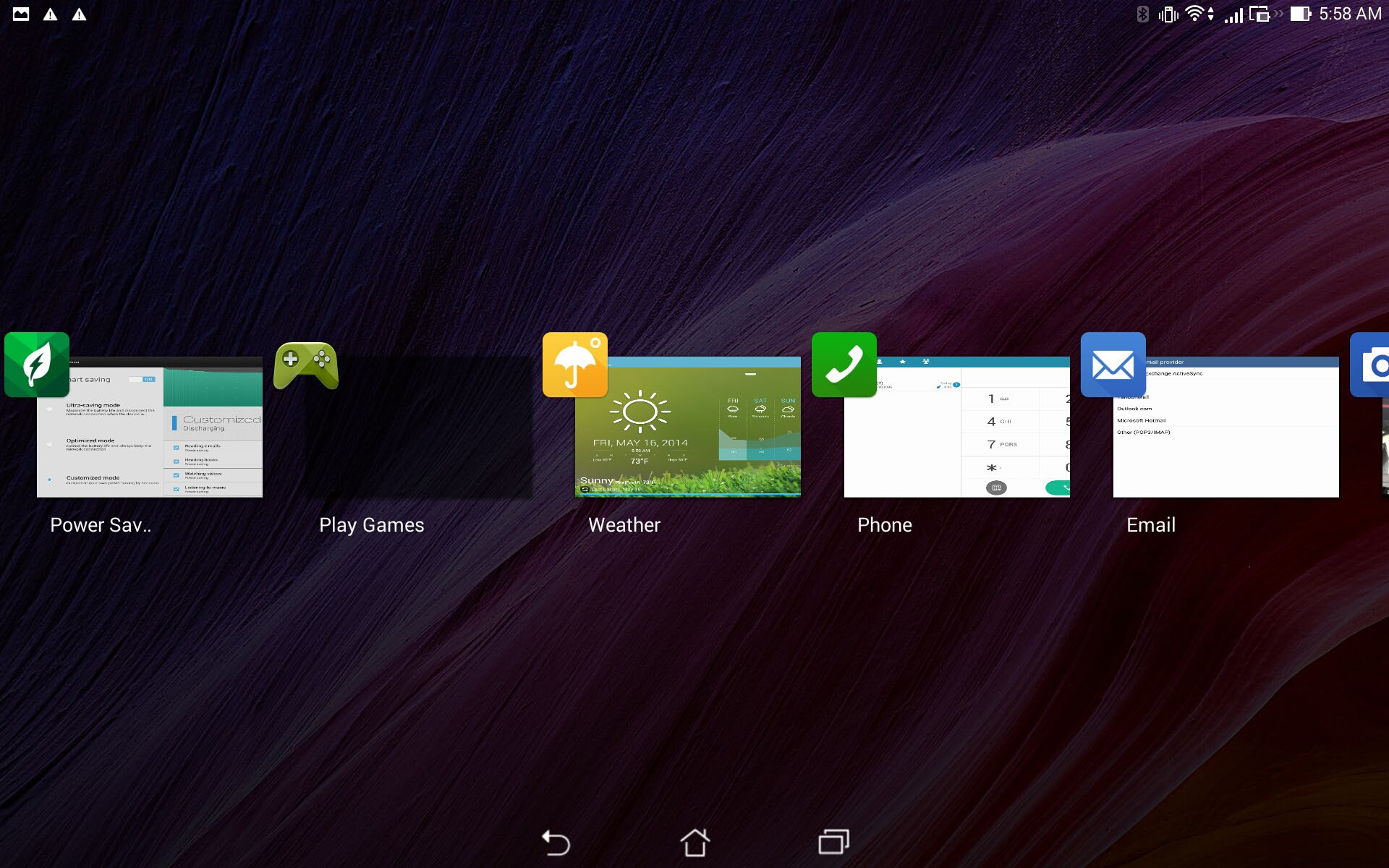Click 'Other (POP3/IMAP)' in Email thumbnail
The image size is (1389, 868).
1144,432
